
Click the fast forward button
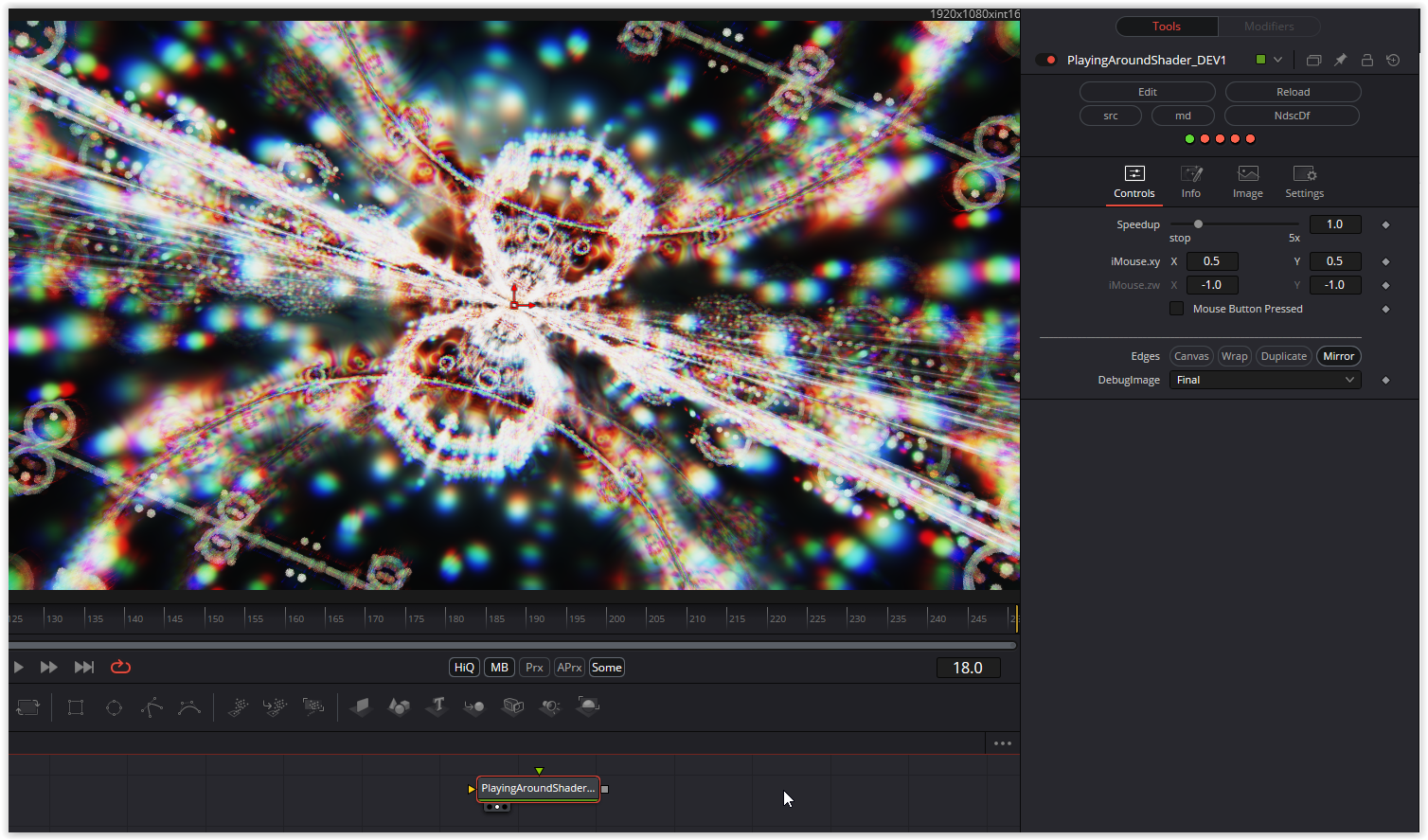pyautogui.click(x=48, y=667)
